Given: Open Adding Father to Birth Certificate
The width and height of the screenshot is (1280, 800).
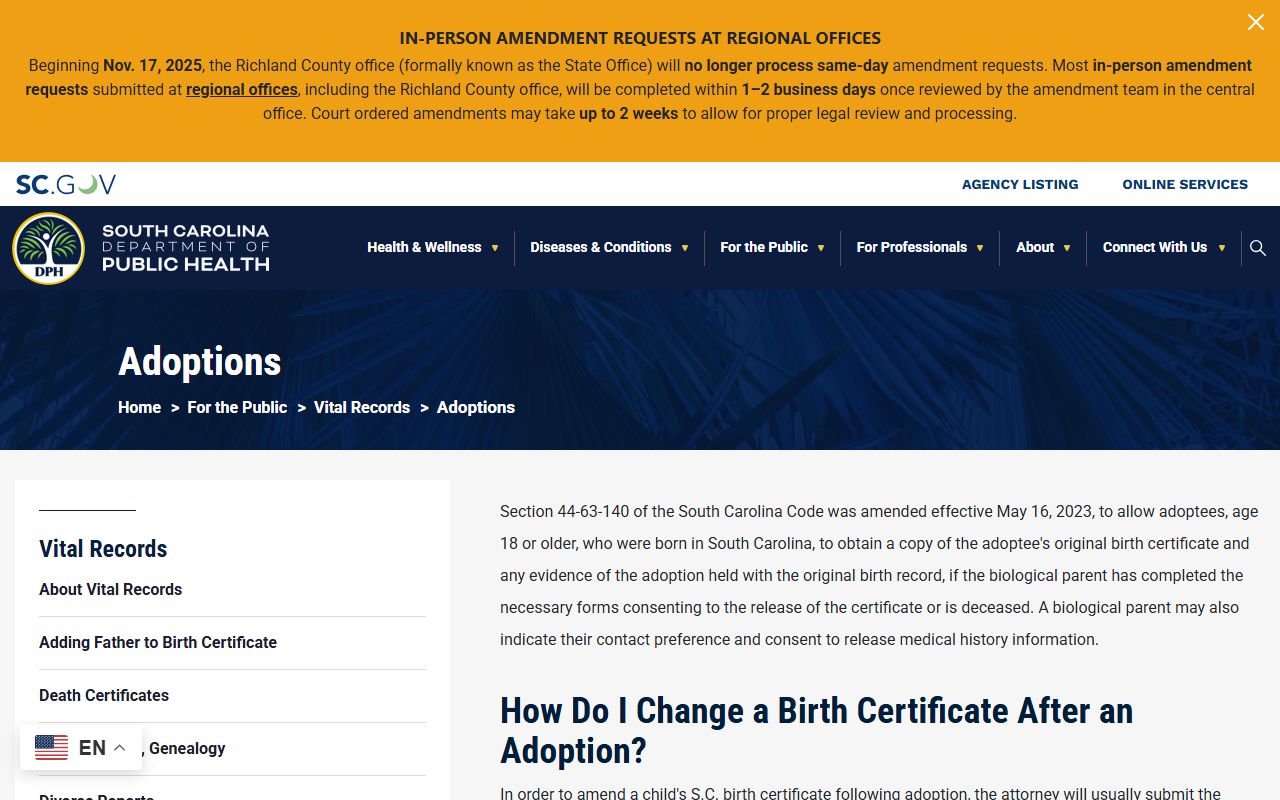Looking at the screenshot, I should pos(158,642).
